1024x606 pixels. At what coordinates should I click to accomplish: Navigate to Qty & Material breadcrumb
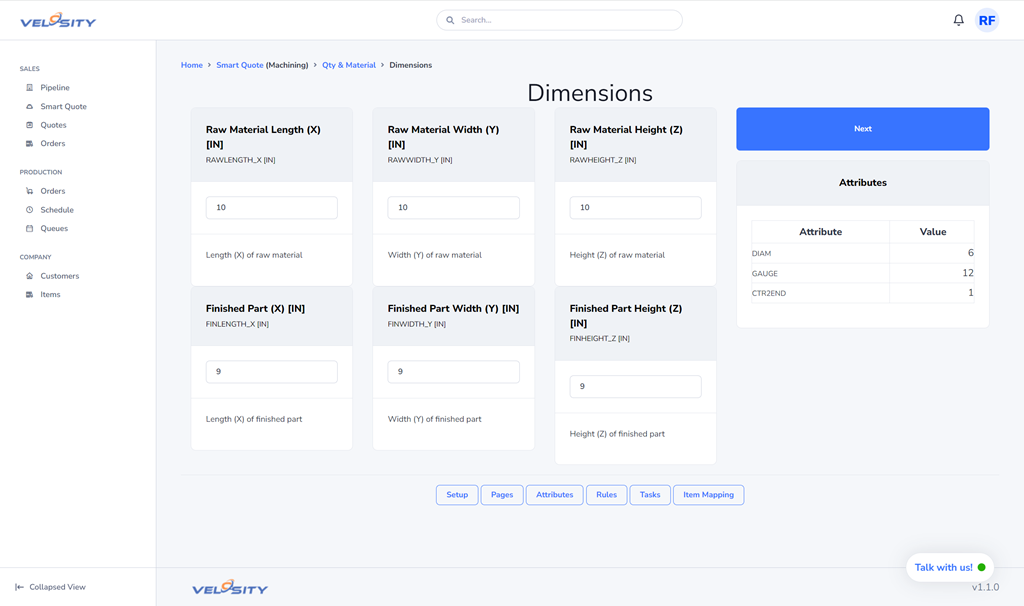(x=349, y=65)
